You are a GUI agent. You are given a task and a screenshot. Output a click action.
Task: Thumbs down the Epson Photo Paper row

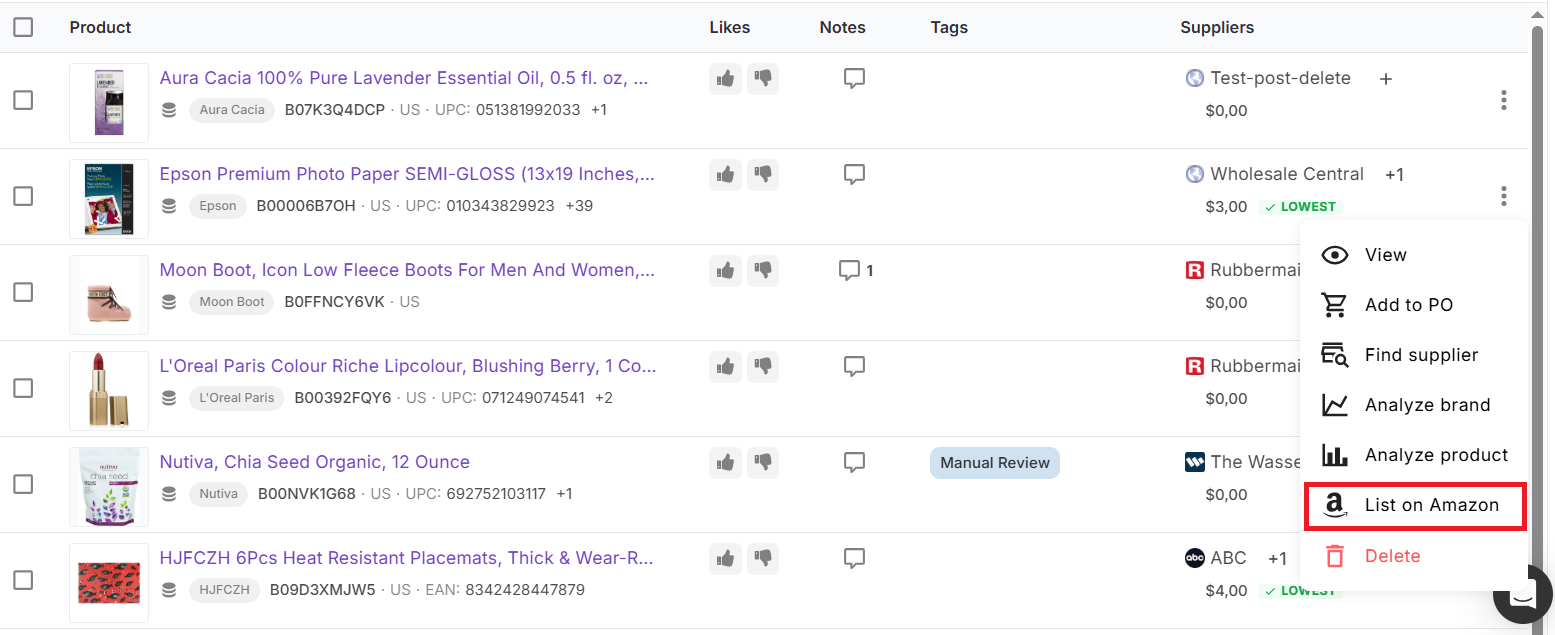point(763,175)
